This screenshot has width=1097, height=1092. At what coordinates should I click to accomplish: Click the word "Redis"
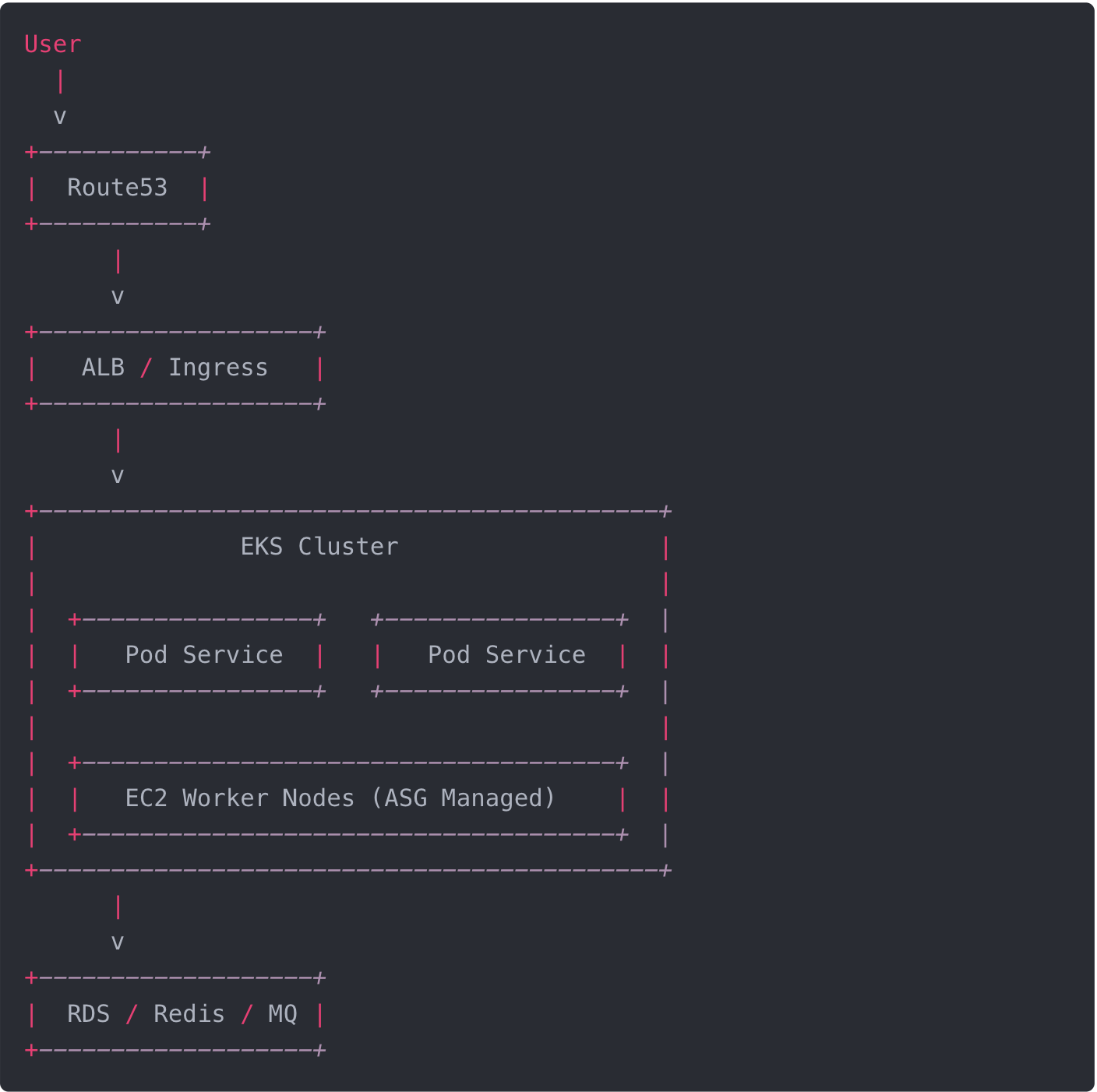click(x=189, y=1014)
